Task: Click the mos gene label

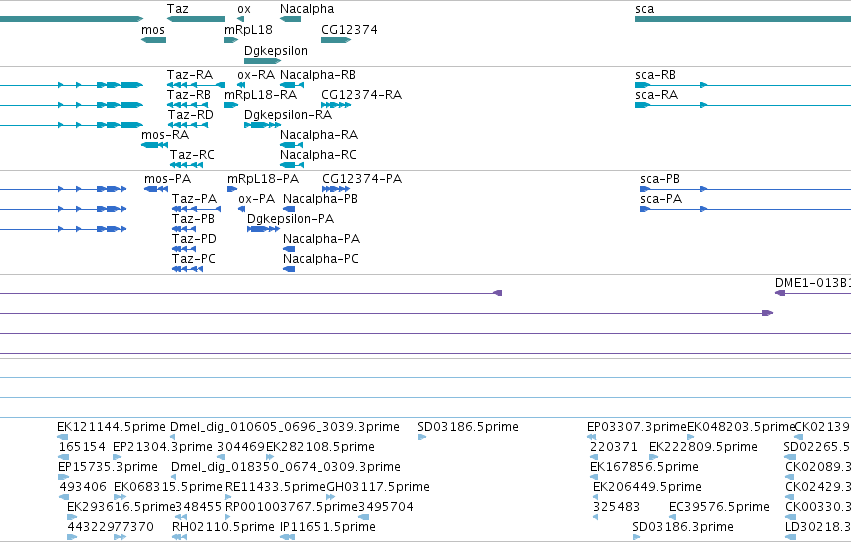Action: point(153,30)
